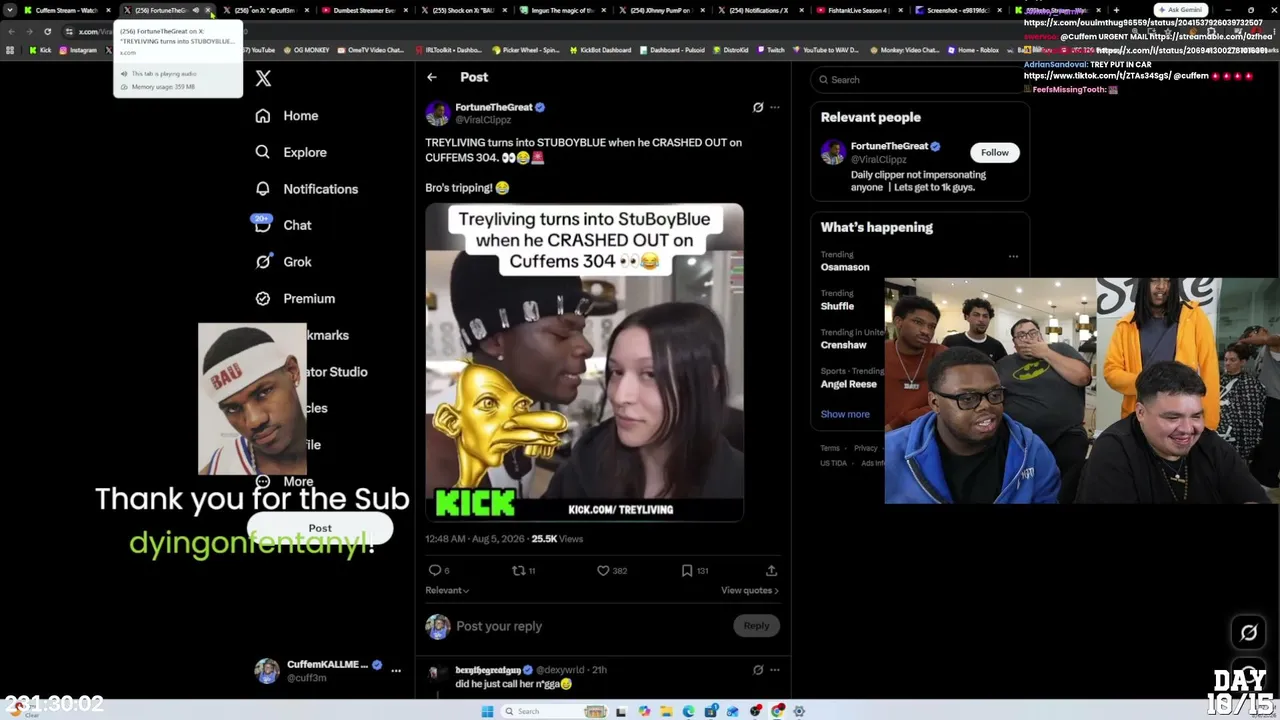1280x720 pixels.
Task: Open account menu dots next to CuffemKALLME
Action: tap(396, 671)
